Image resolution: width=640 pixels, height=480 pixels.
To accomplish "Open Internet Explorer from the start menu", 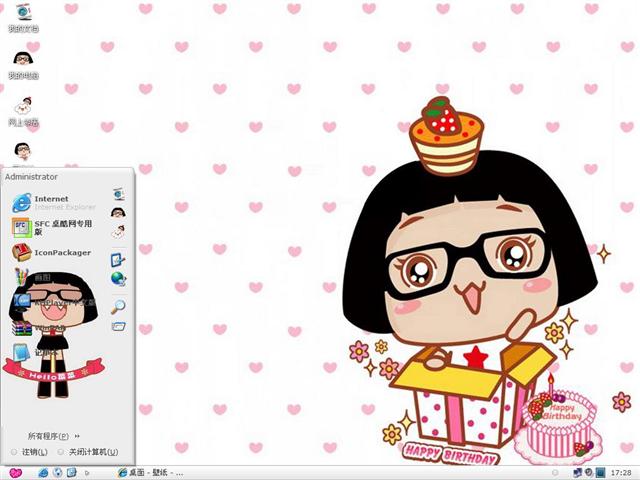I will (50, 202).
